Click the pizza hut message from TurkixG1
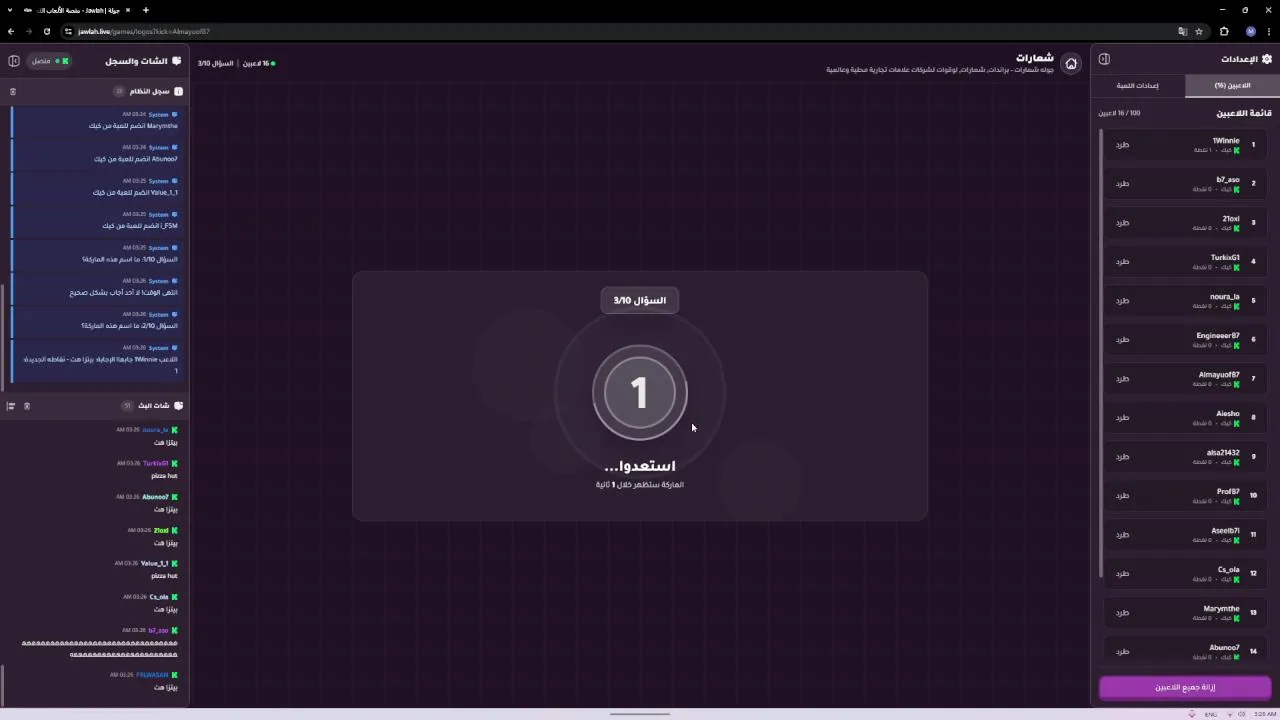 [x=164, y=476]
